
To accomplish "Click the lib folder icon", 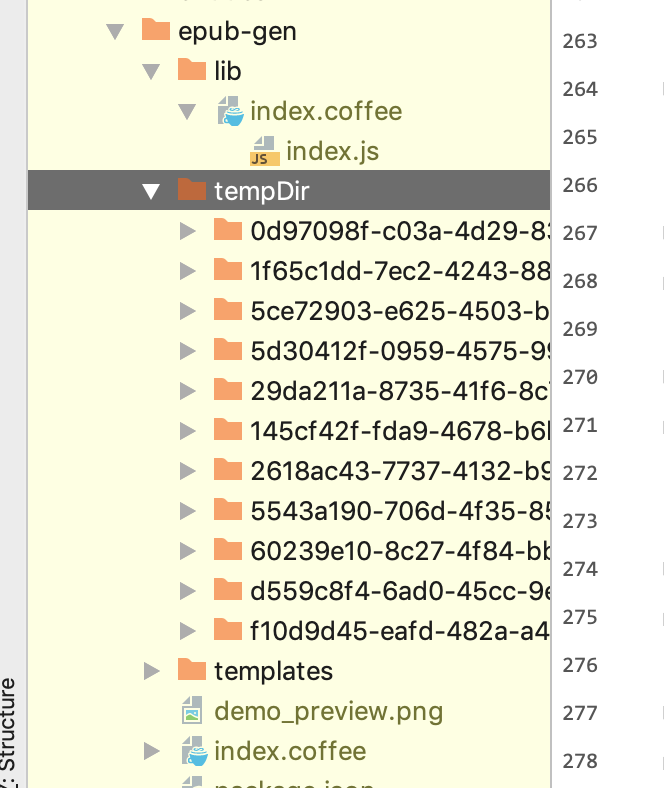I will tap(192, 69).
